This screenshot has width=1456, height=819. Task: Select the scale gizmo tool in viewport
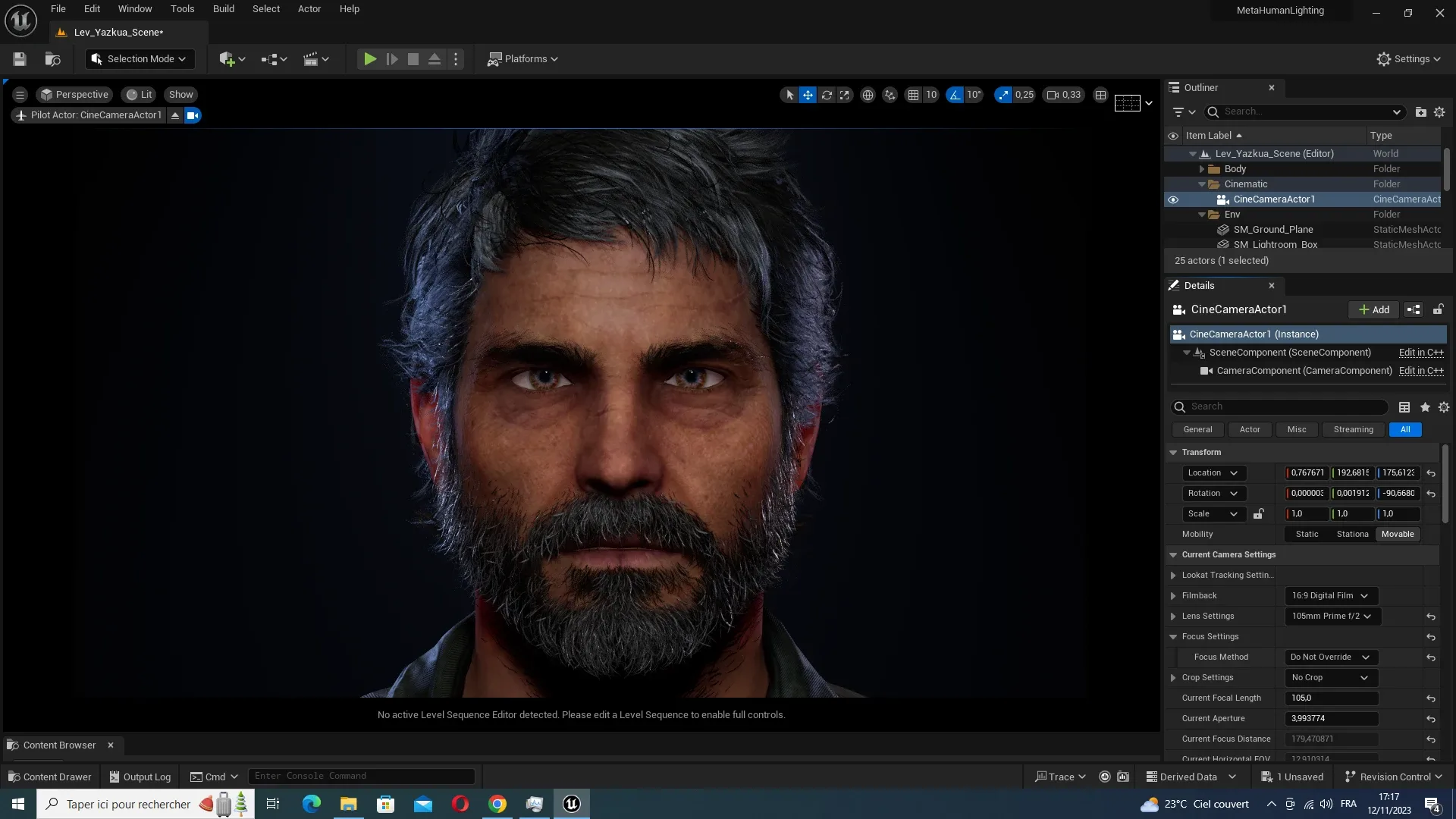845,95
